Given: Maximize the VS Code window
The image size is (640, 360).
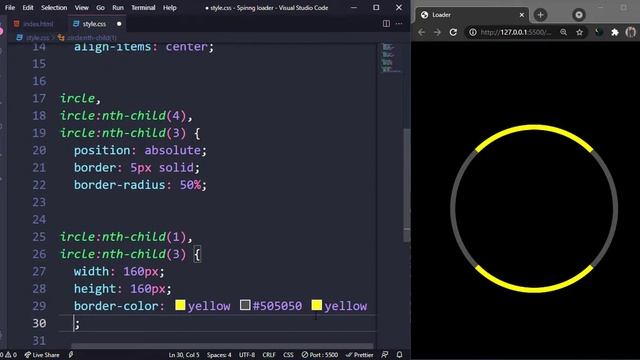Looking at the screenshot, I should pyautogui.click(x=376, y=7).
